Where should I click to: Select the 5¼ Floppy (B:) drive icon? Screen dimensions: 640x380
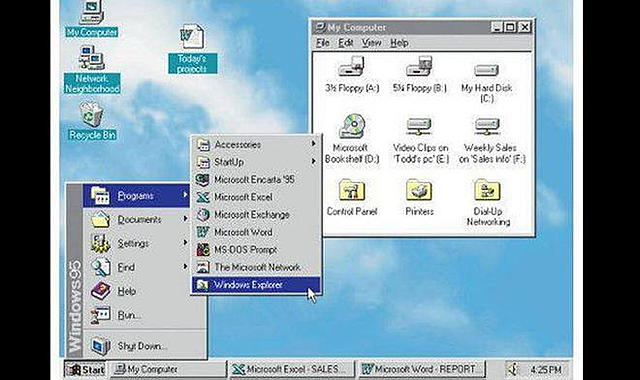(419, 67)
